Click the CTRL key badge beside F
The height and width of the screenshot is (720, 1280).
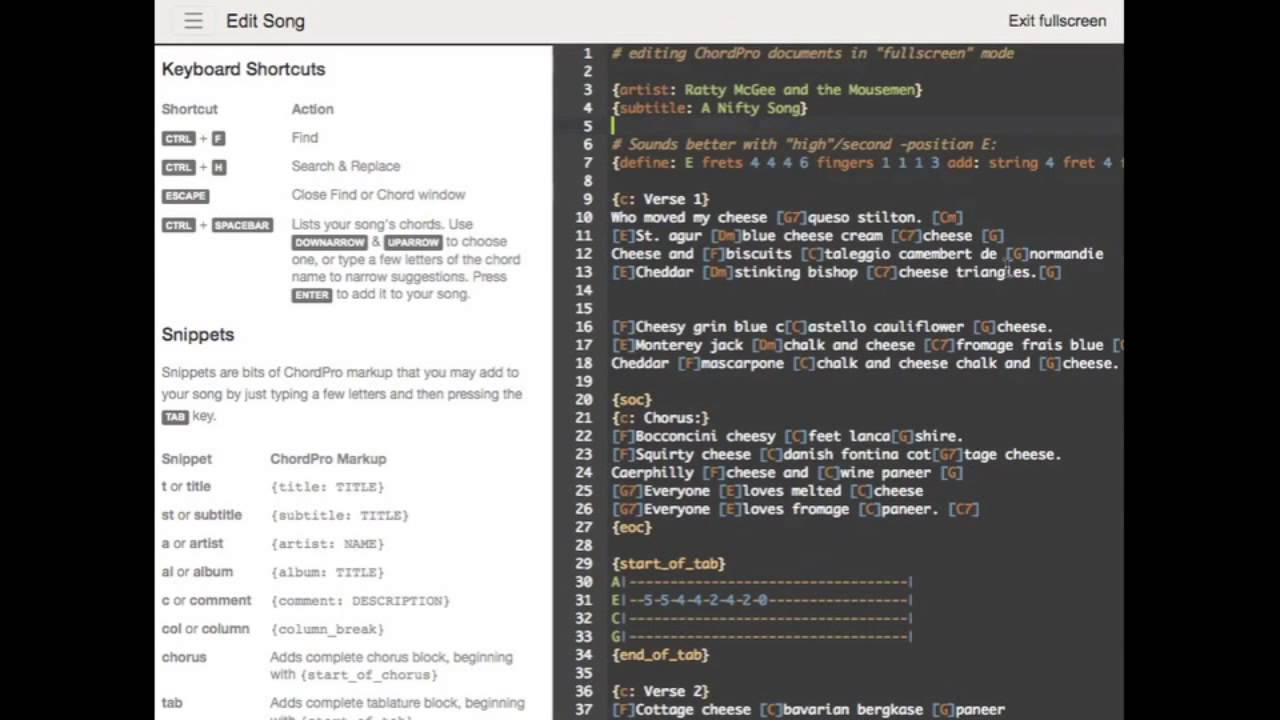178,139
